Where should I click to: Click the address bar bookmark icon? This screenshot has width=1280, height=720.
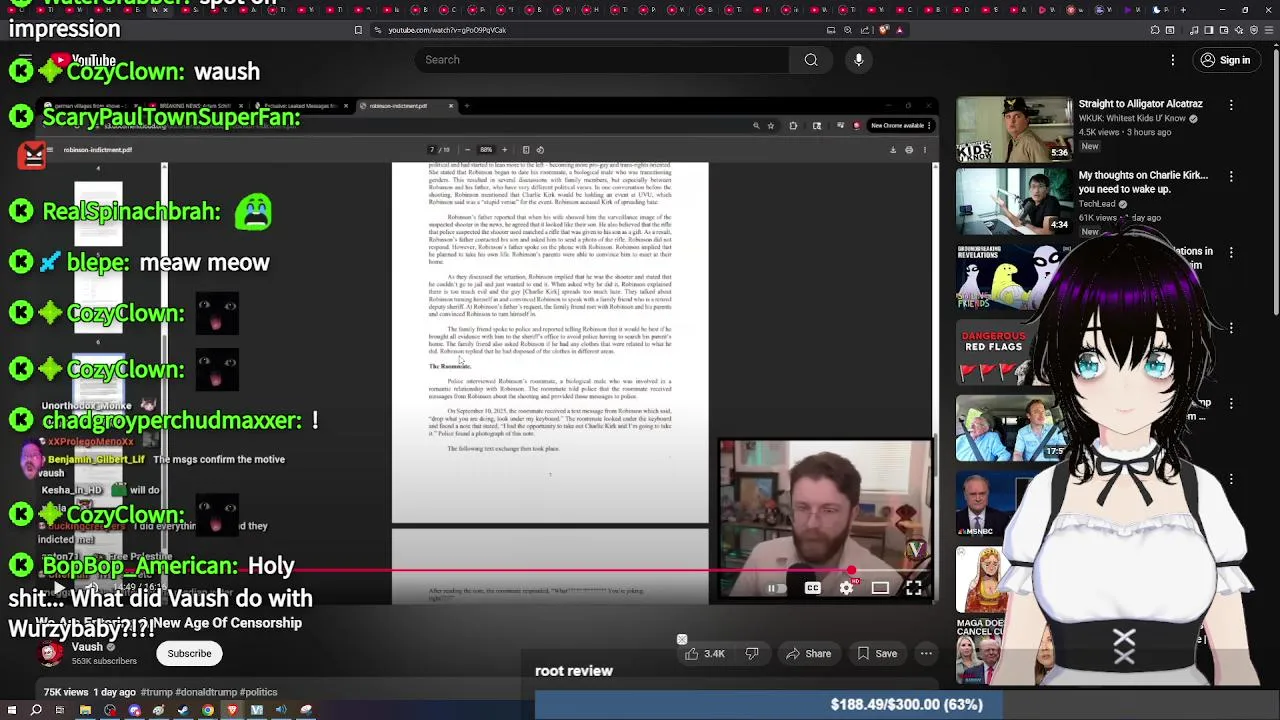coord(358,30)
